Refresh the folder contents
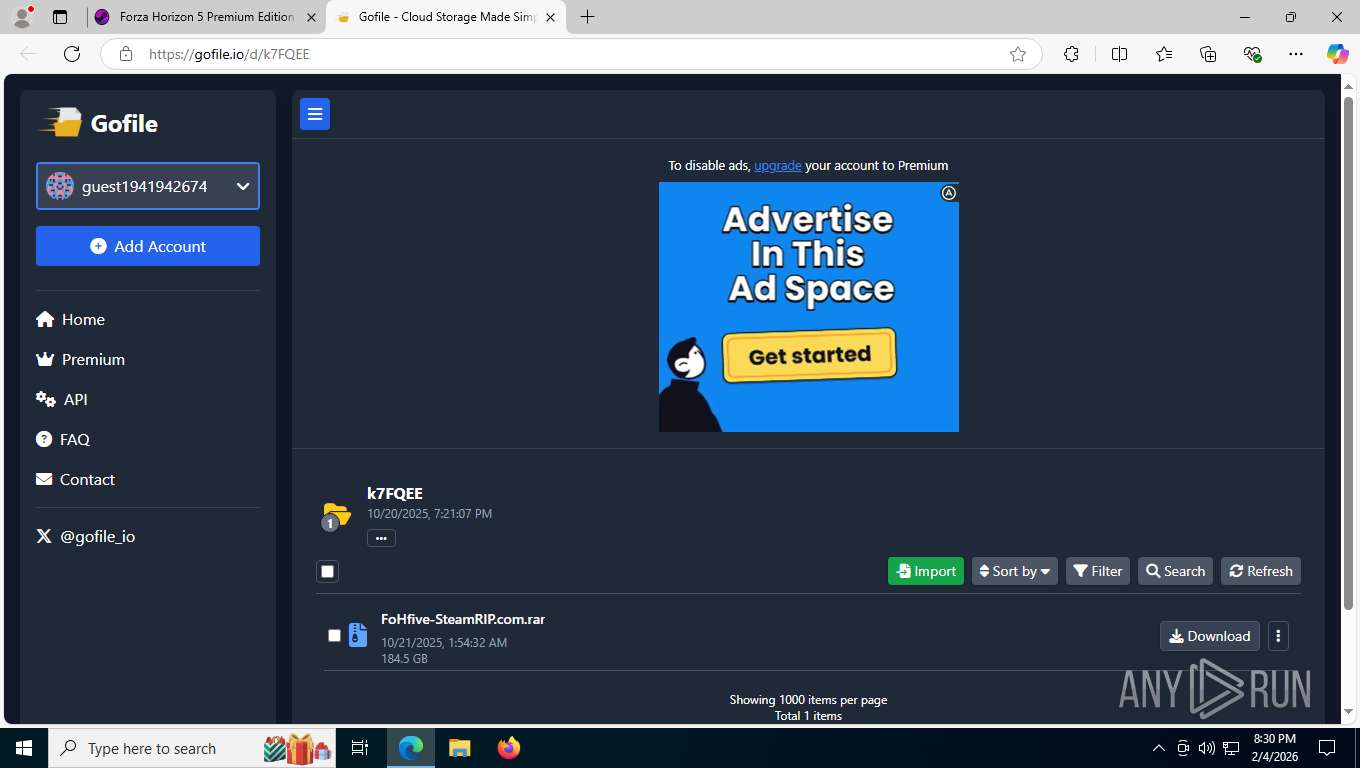1360x768 pixels. [1261, 571]
